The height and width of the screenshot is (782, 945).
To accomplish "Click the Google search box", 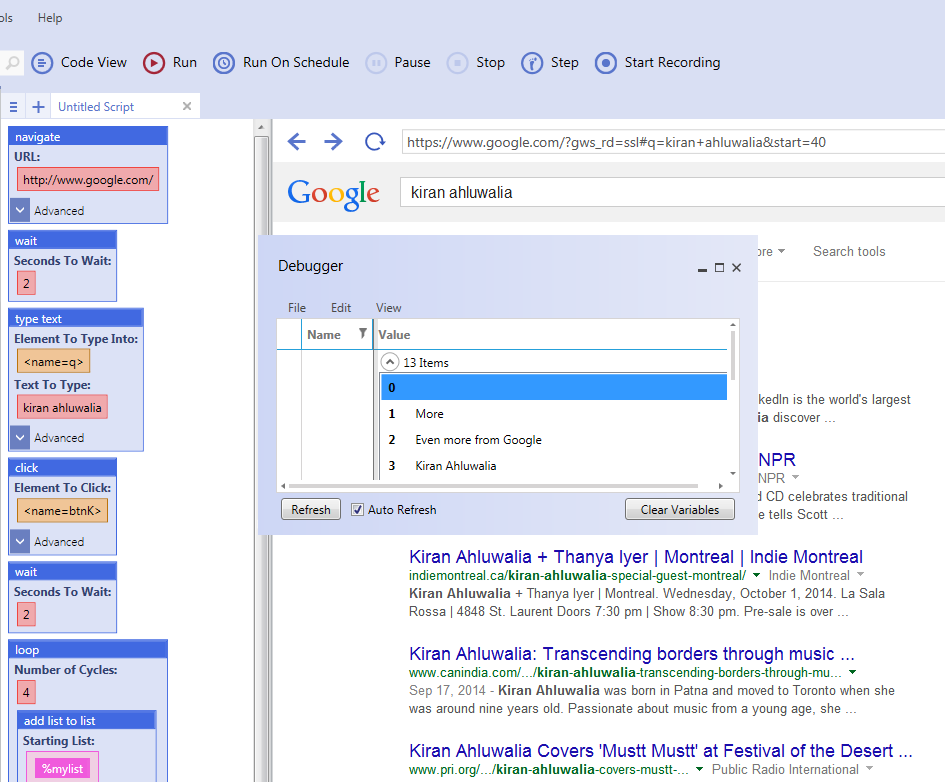I will pyautogui.click(x=673, y=192).
